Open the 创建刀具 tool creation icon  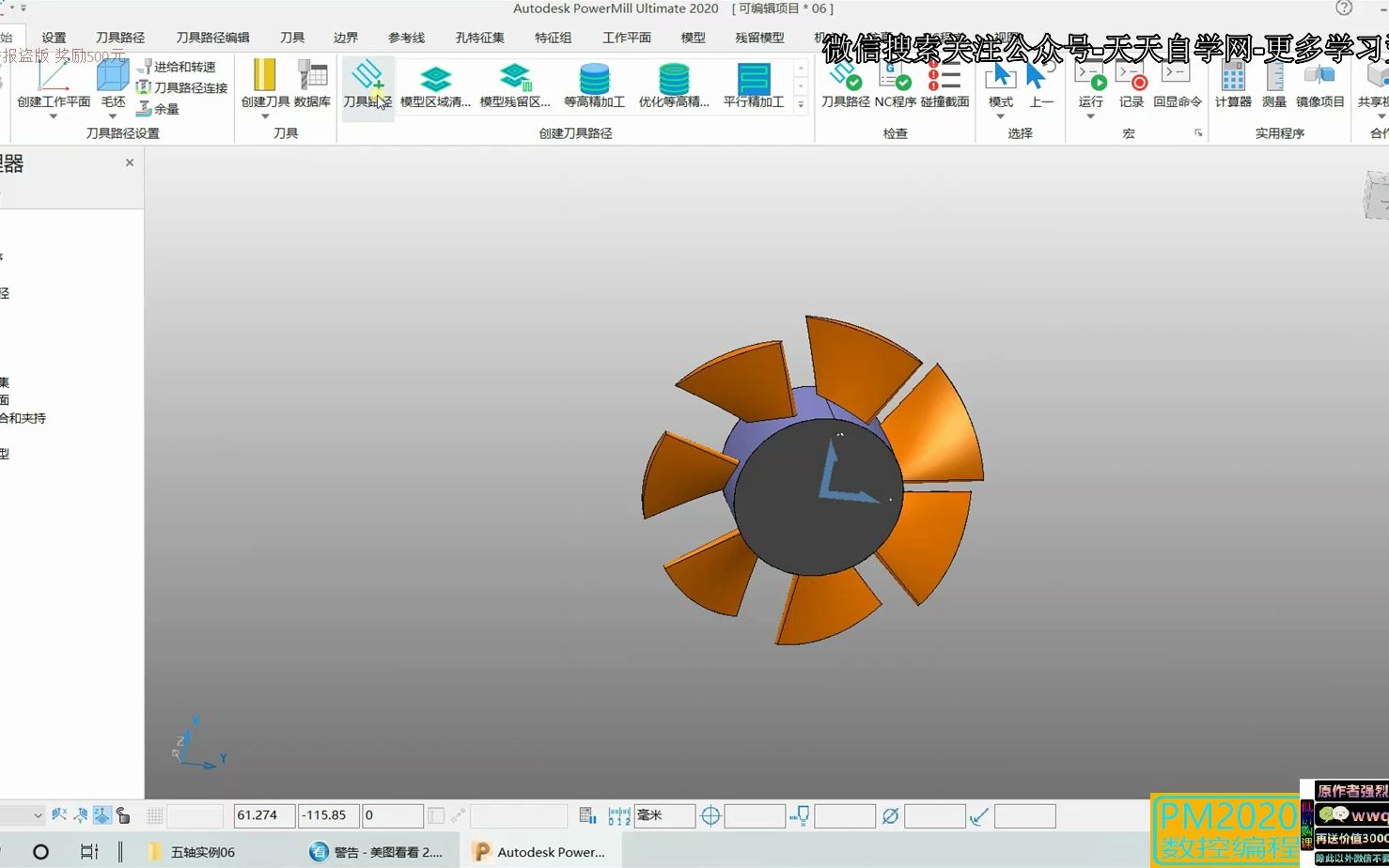(265, 75)
